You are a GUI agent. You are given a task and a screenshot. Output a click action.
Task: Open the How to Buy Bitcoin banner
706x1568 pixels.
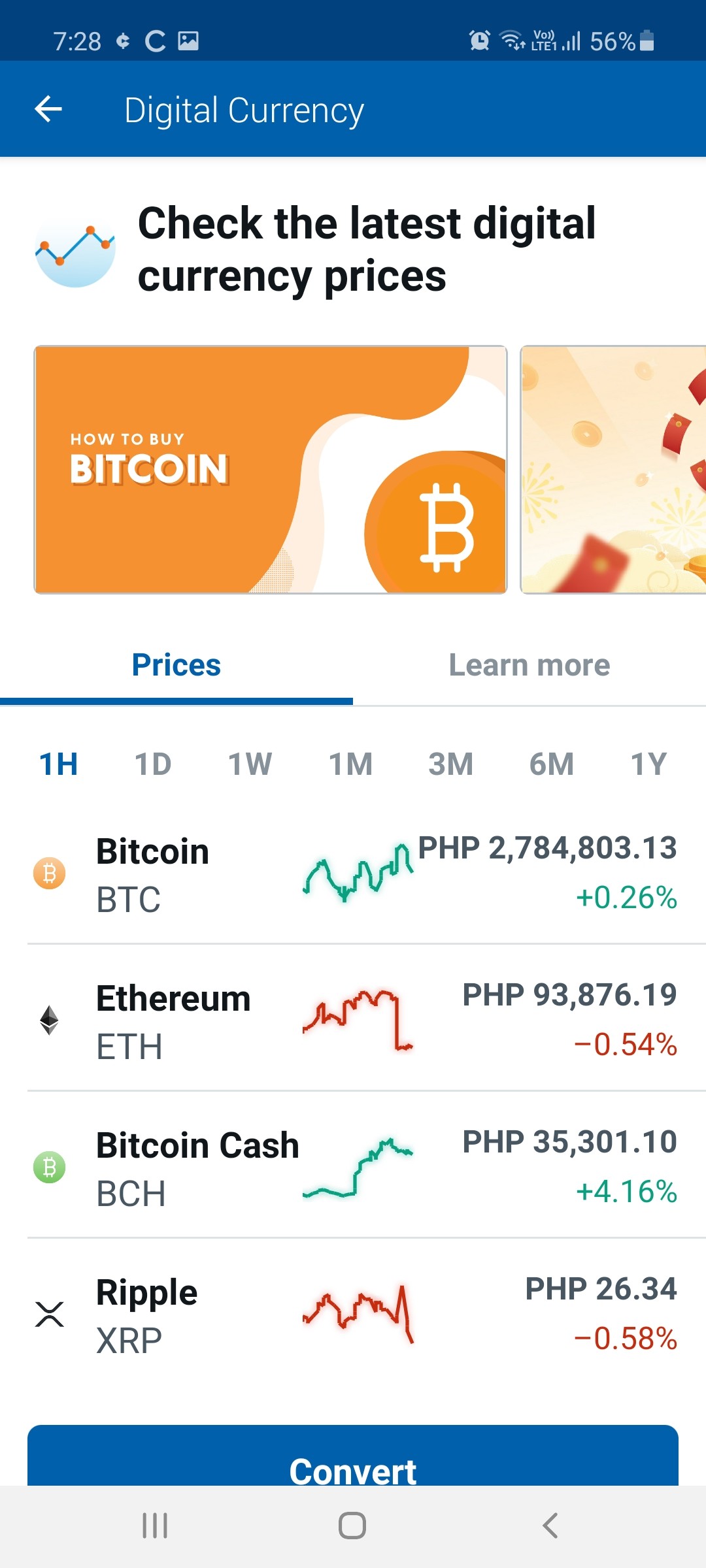tap(271, 470)
